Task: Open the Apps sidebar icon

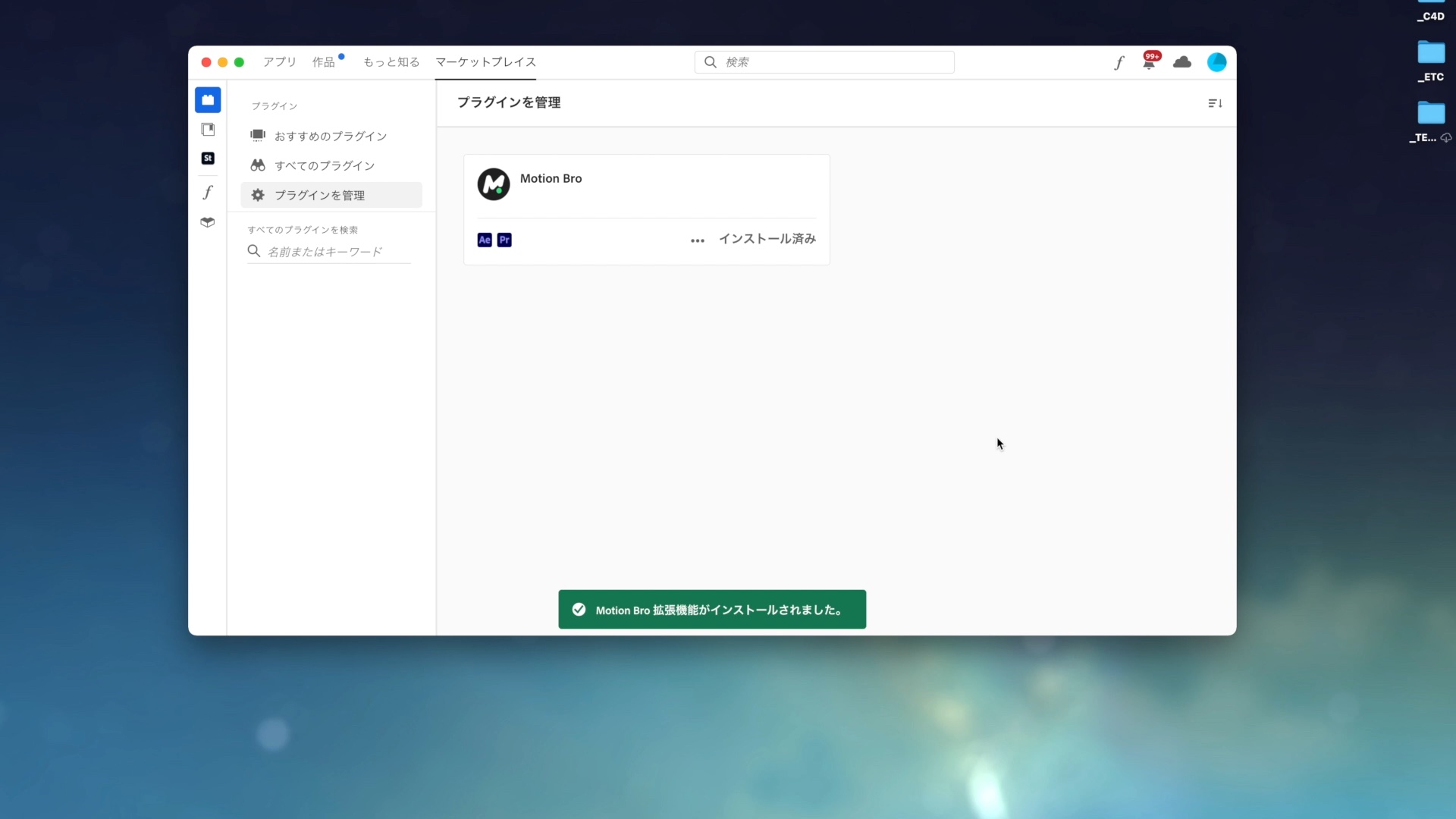Action: [x=208, y=100]
